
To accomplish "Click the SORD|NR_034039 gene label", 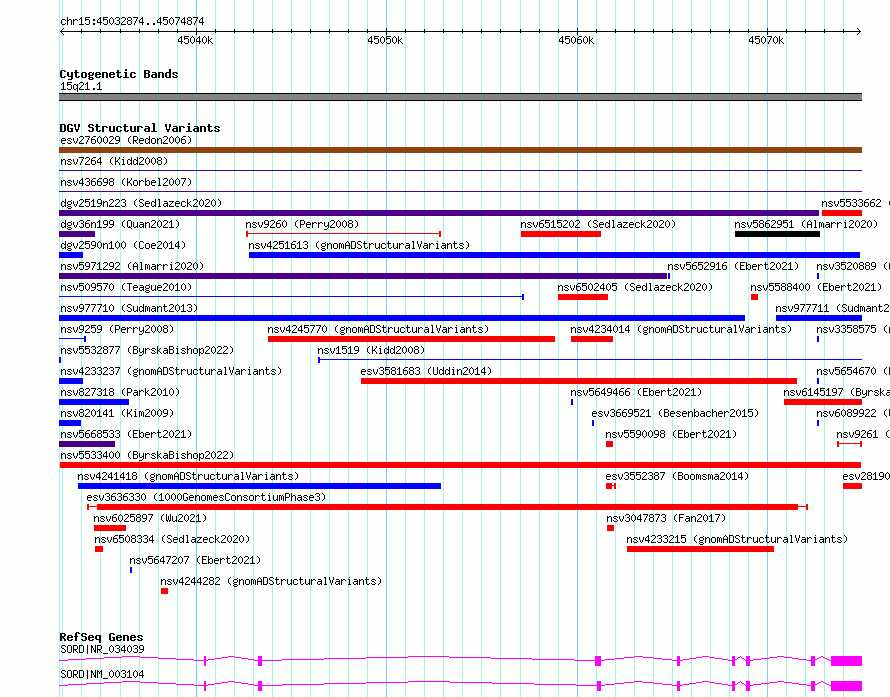I will (x=102, y=649).
